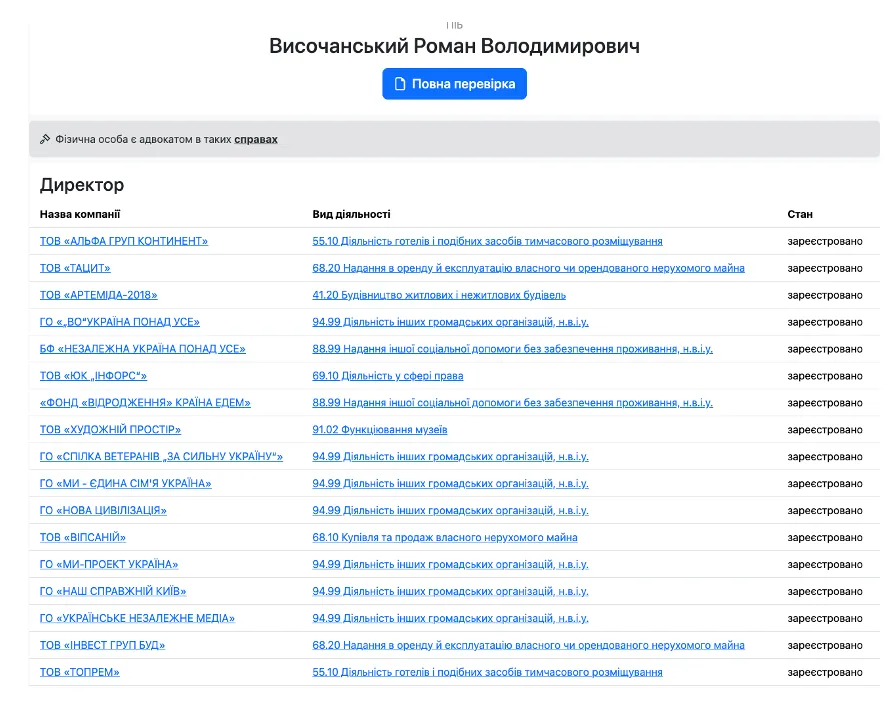The width and height of the screenshot is (892, 702).
Task: Open activity 68.10 Купівля та продаж нерухомого майна
Action: (445, 538)
